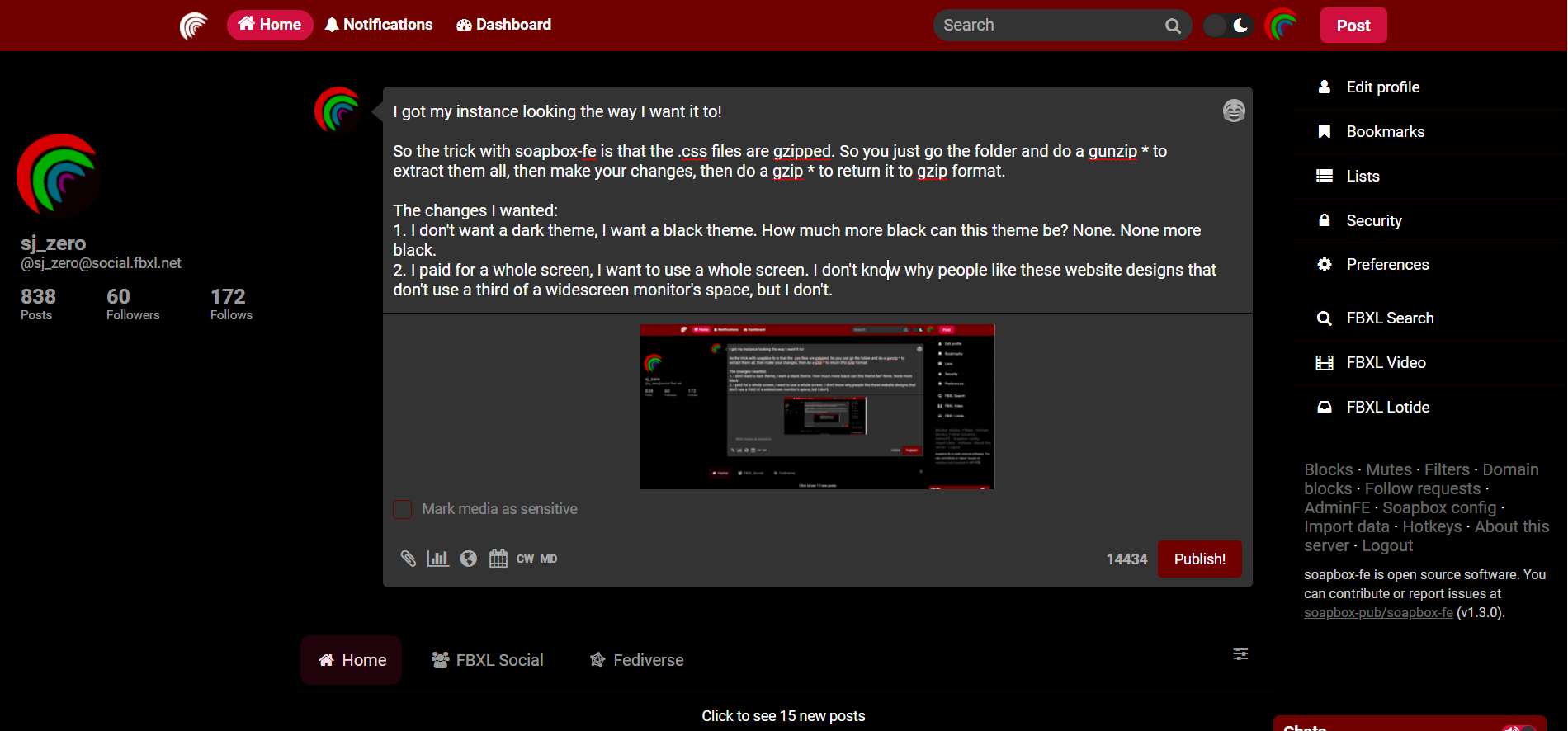The image size is (1568, 731).
Task: Open the sj_zero profile avatar in left panel
Action: point(59,176)
